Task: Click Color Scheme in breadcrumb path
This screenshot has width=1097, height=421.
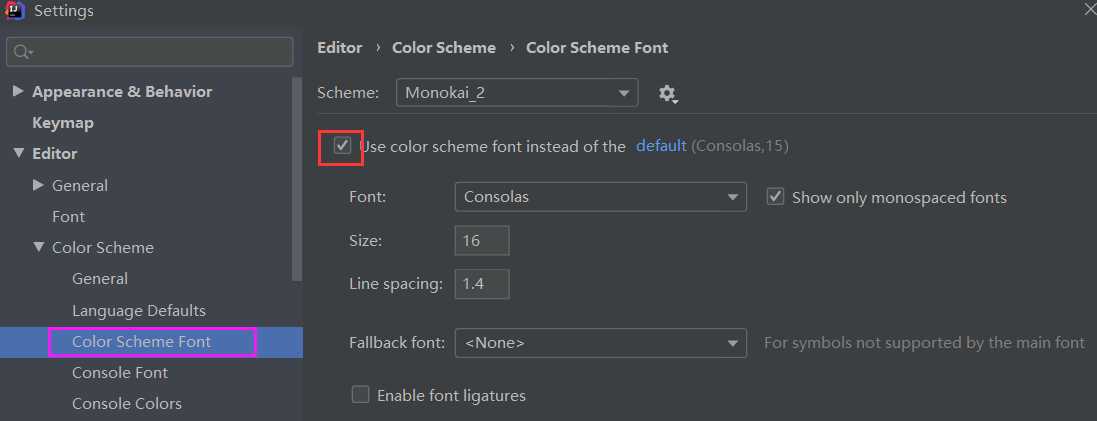Action: (444, 47)
